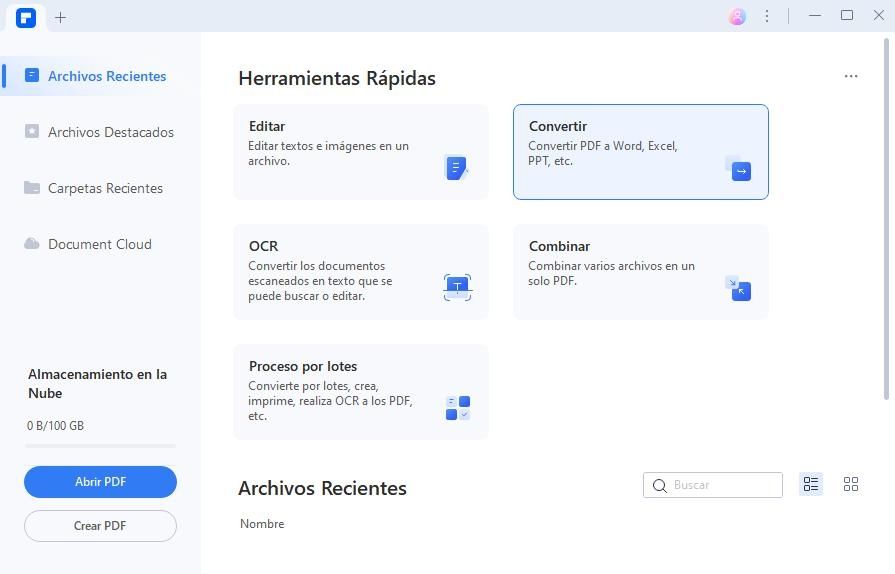Switch to grid view
This screenshot has width=895, height=574.
851,484
